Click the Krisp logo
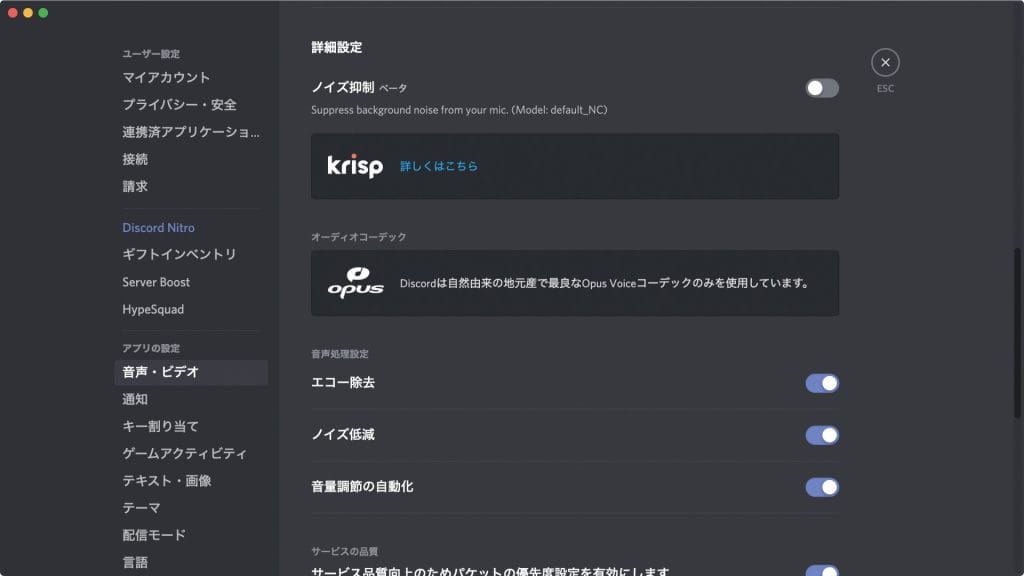The image size is (1024, 576). [355, 166]
